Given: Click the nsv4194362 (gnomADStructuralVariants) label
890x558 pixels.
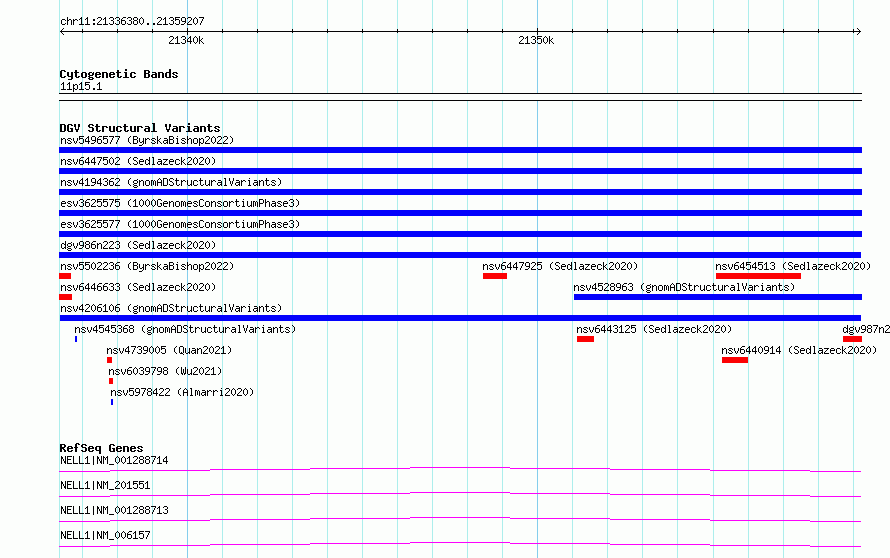Looking at the screenshot, I should click(x=171, y=182).
